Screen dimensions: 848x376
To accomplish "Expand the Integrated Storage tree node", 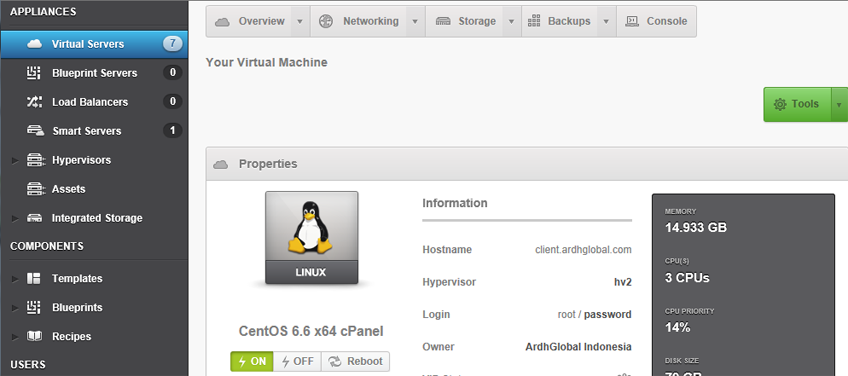I will (x=15, y=219).
